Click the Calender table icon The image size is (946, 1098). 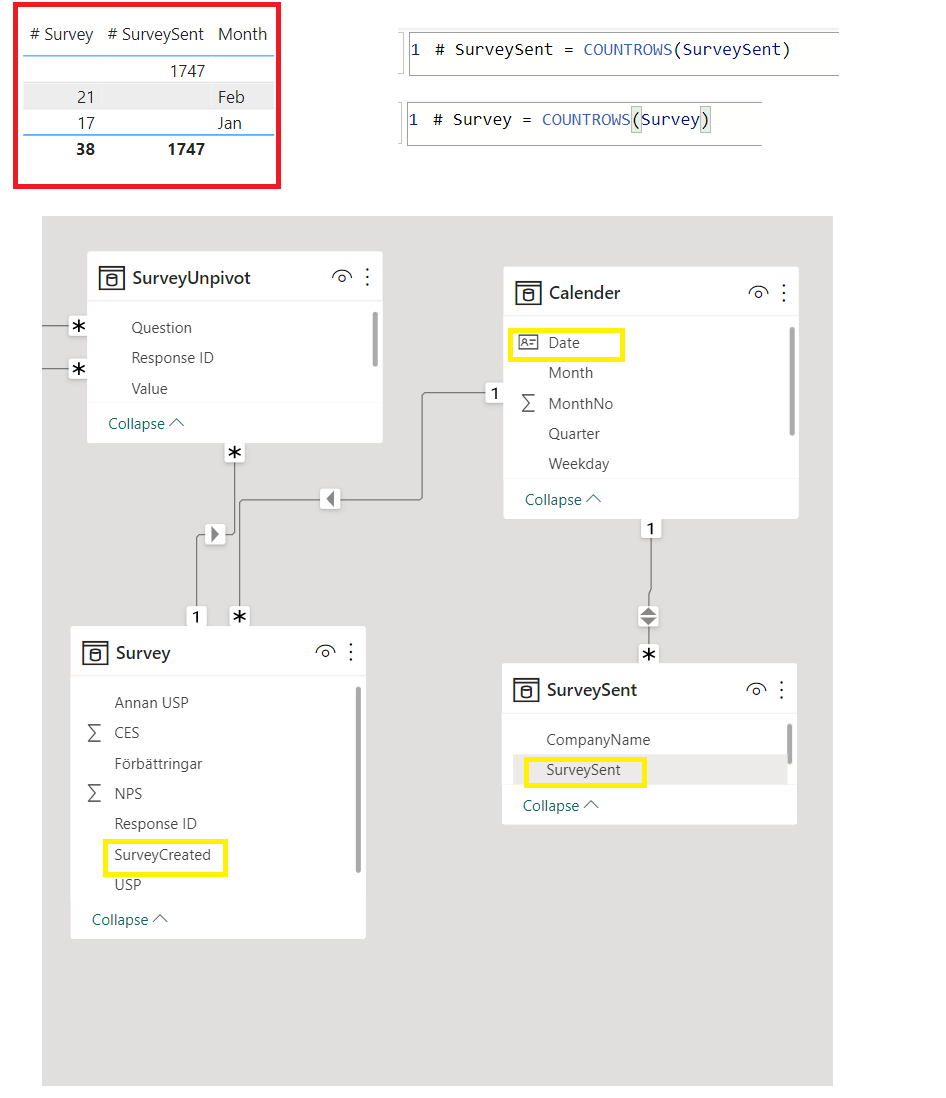tap(528, 293)
